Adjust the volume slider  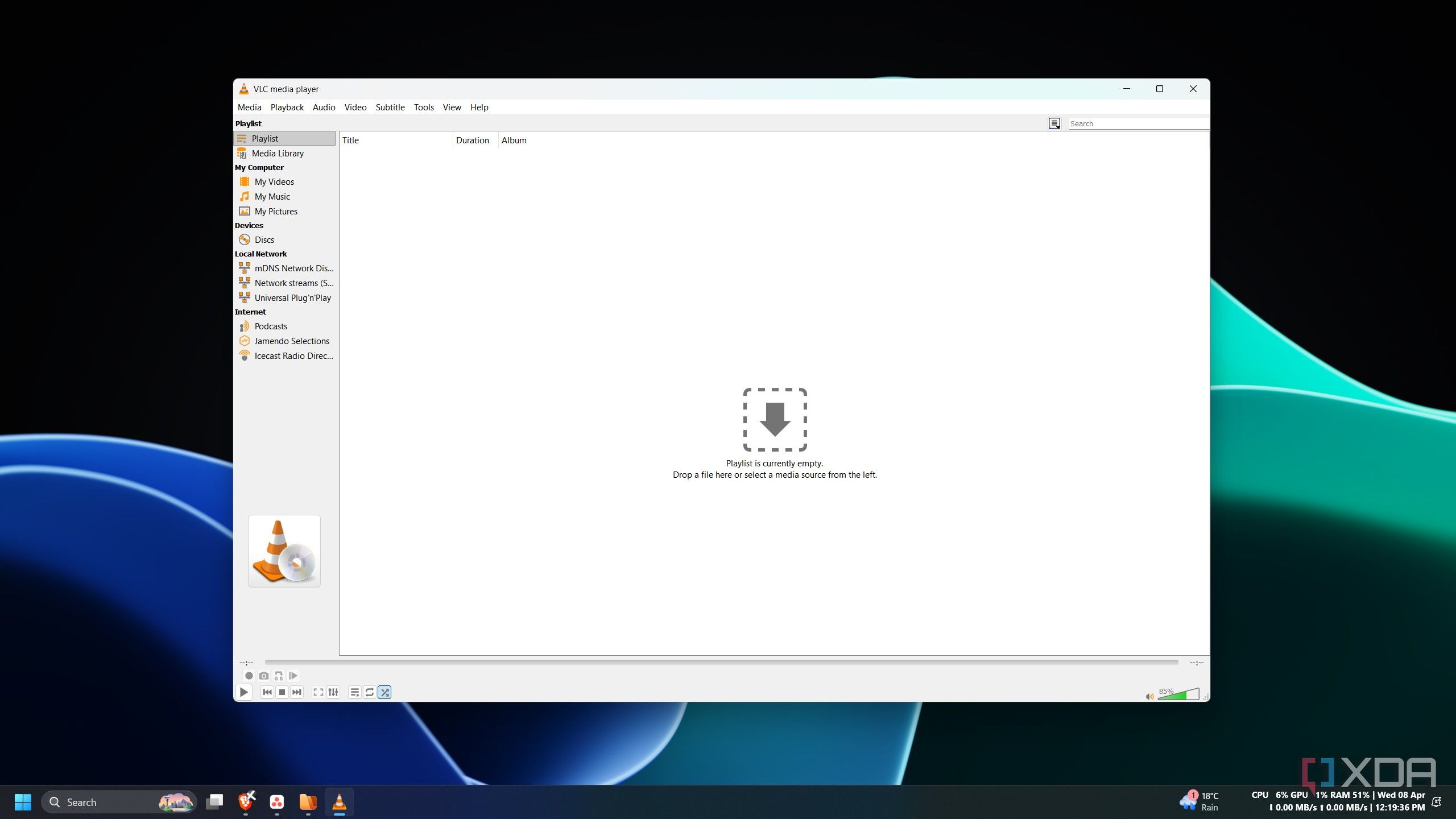pos(1178,694)
